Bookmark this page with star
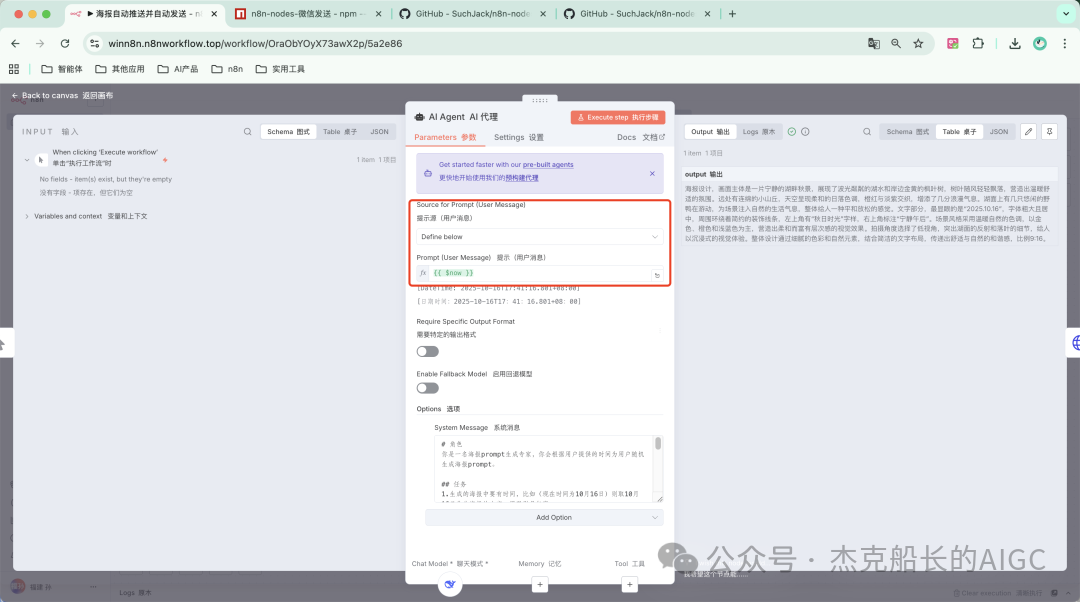This screenshot has width=1080, height=602. 918,43
